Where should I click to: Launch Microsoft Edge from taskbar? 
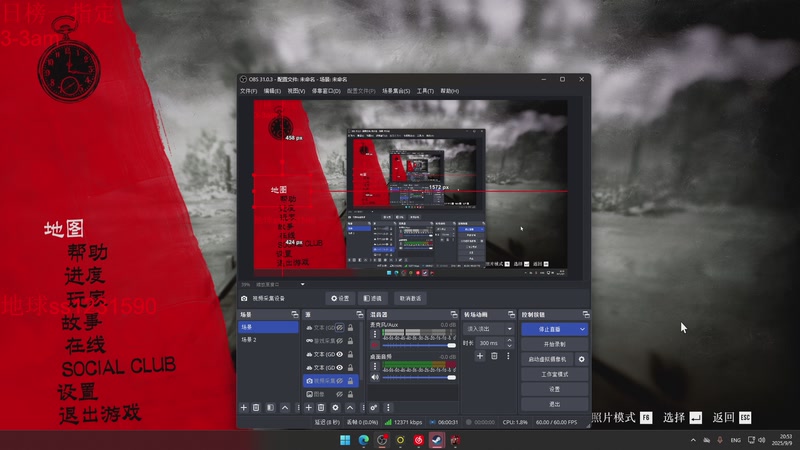(363, 440)
